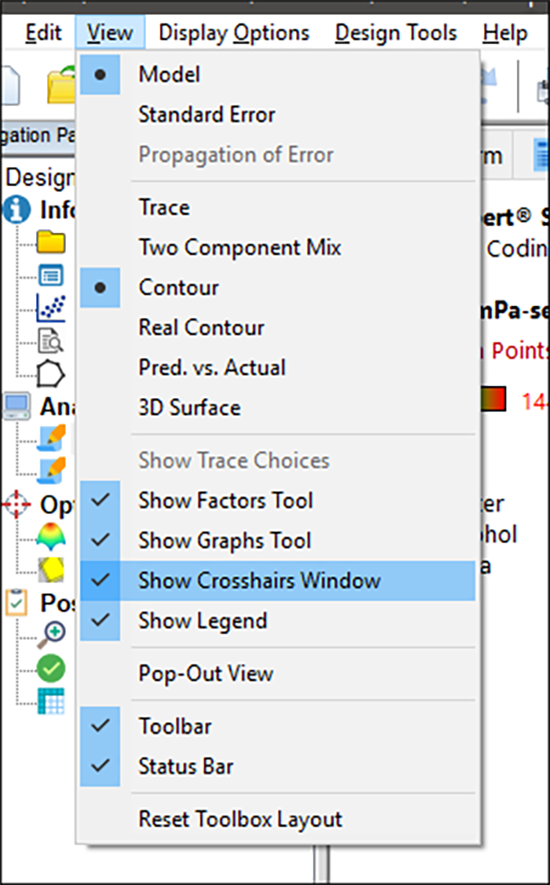Image resolution: width=550 pixels, height=885 pixels.
Task: Click the rainbow surface Numerical optimization icon
Action: (51, 536)
